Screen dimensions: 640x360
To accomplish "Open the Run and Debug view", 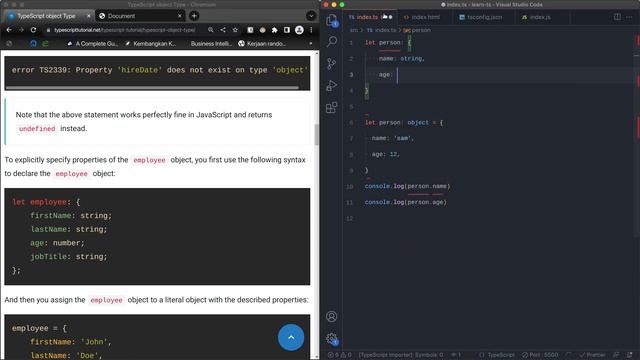I will click(331, 85).
